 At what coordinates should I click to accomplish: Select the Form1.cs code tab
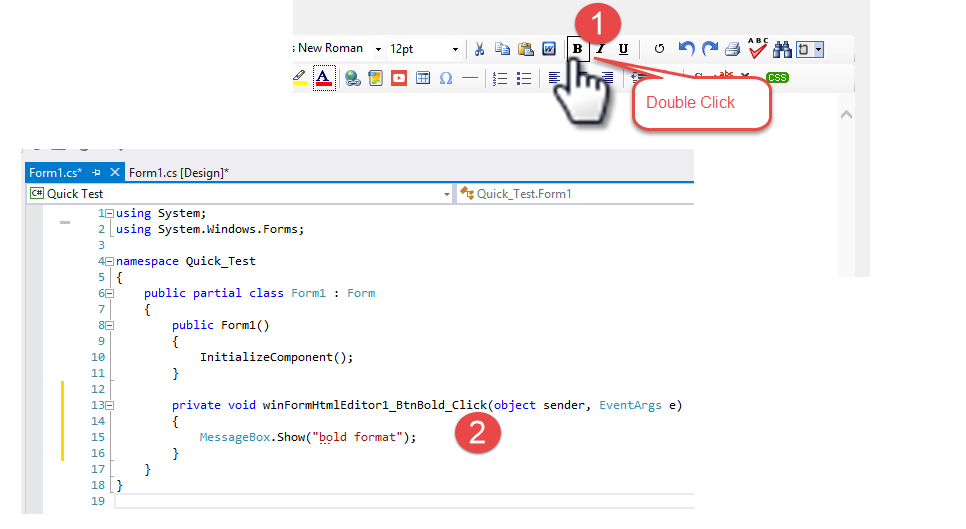(x=56, y=173)
